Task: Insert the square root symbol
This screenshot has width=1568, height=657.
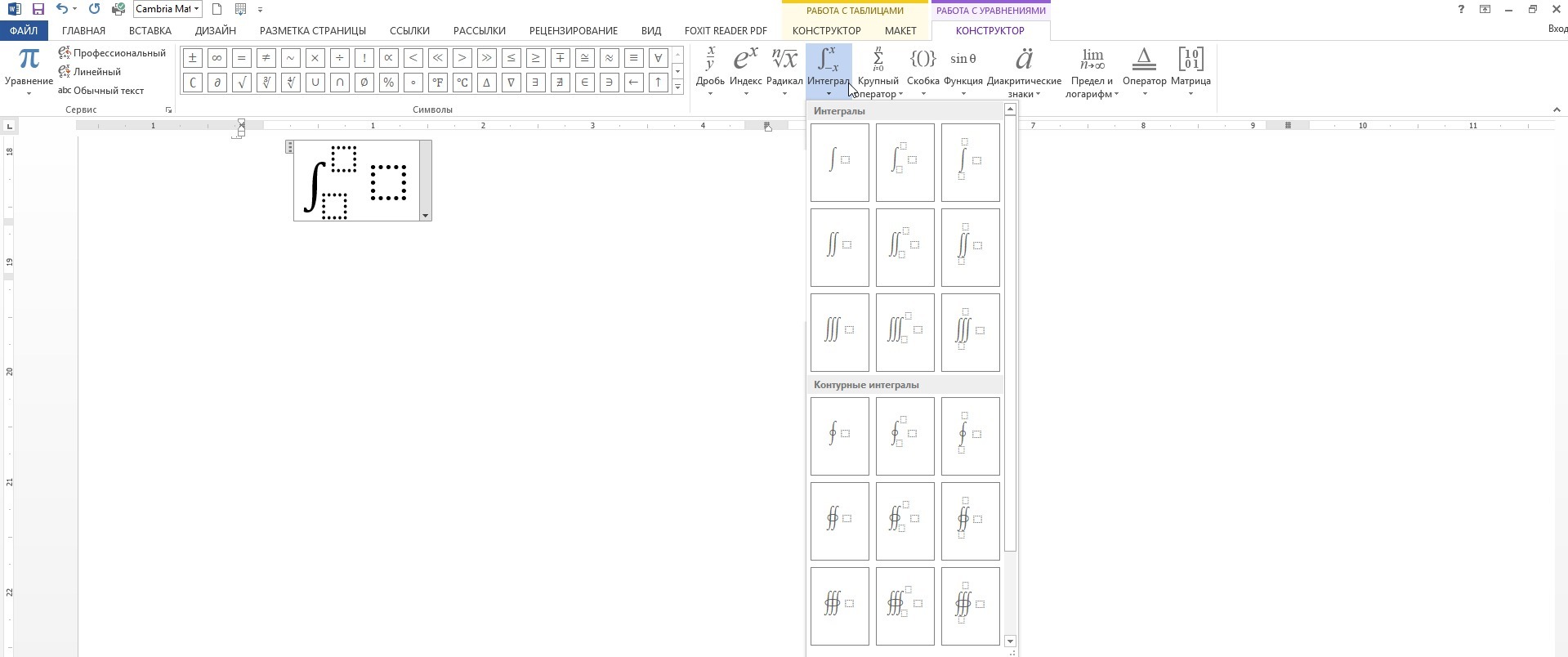Action: click(x=241, y=83)
